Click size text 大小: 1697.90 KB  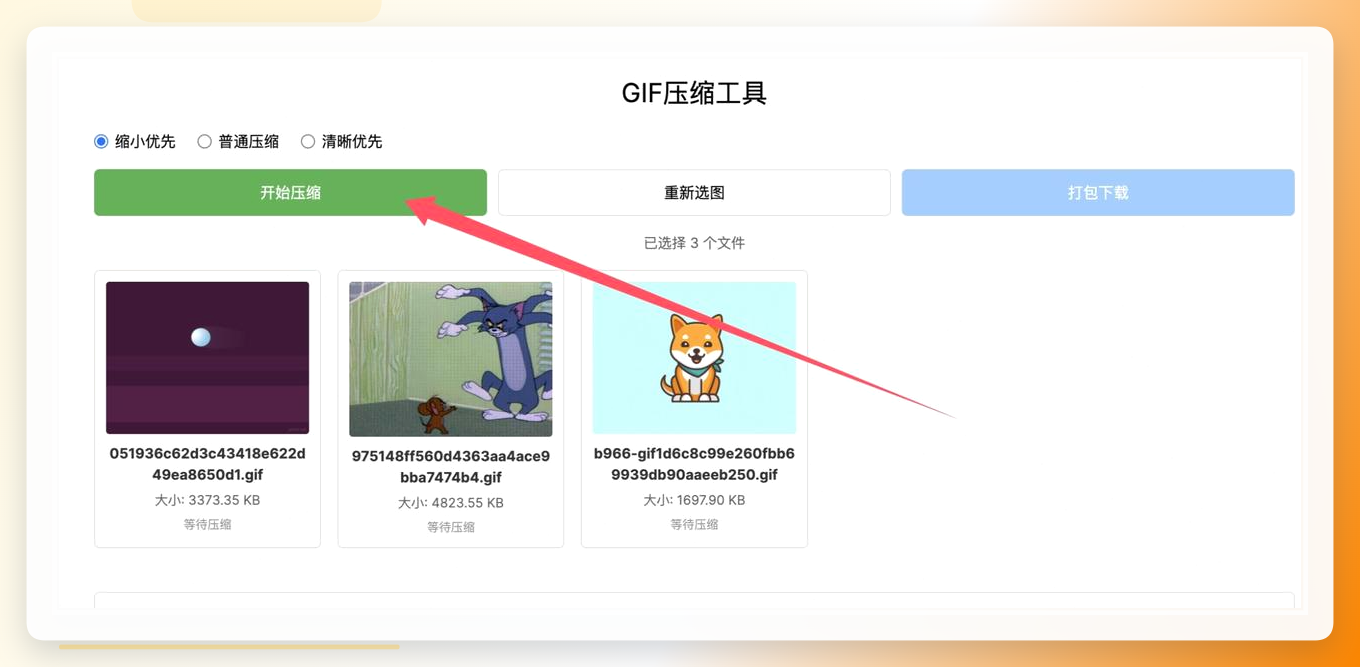click(694, 500)
